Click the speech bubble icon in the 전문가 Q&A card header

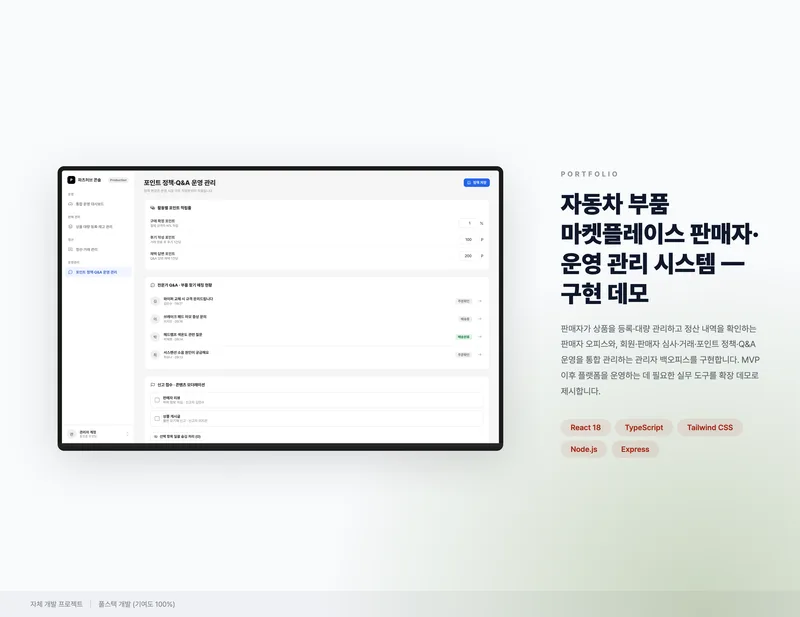click(153, 285)
